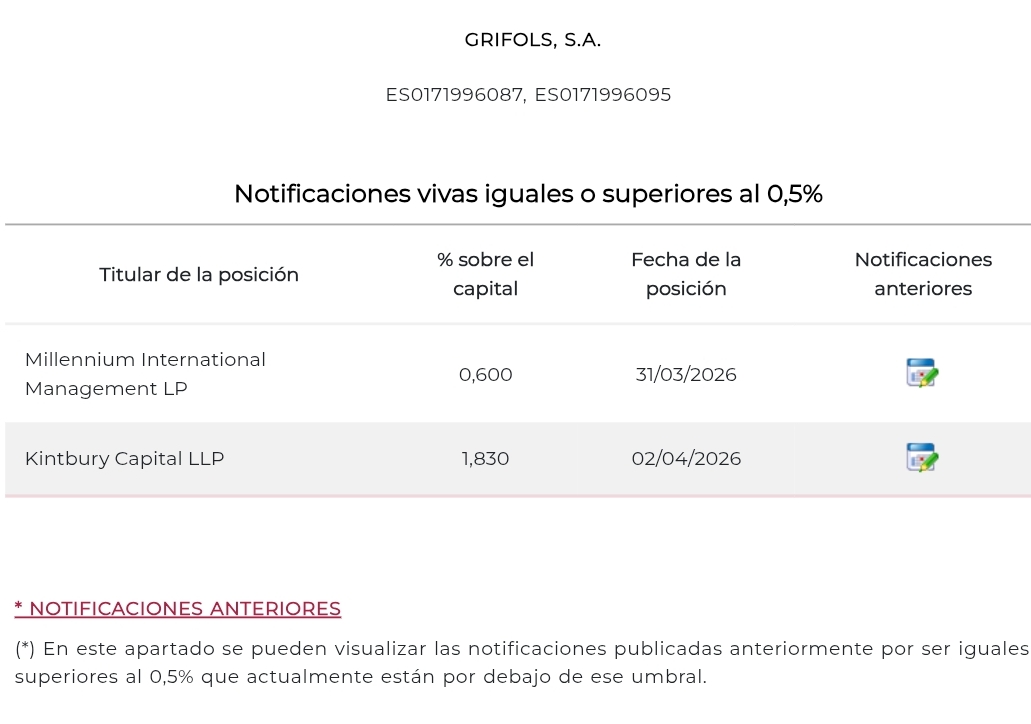Click the date 31/03/2026
The height and width of the screenshot is (724, 1031).
click(x=686, y=374)
